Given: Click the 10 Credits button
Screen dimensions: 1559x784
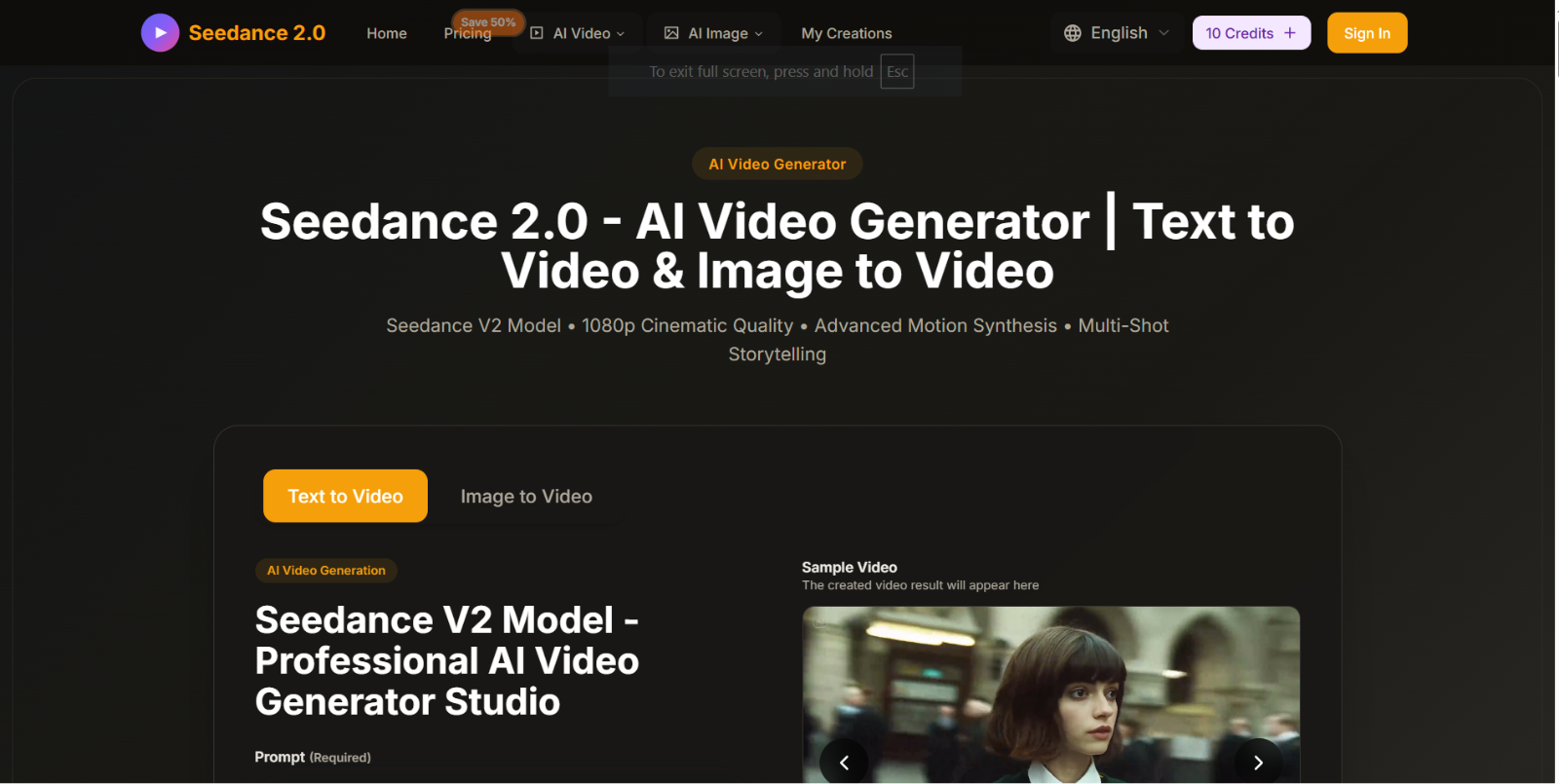Looking at the screenshot, I should [x=1251, y=33].
